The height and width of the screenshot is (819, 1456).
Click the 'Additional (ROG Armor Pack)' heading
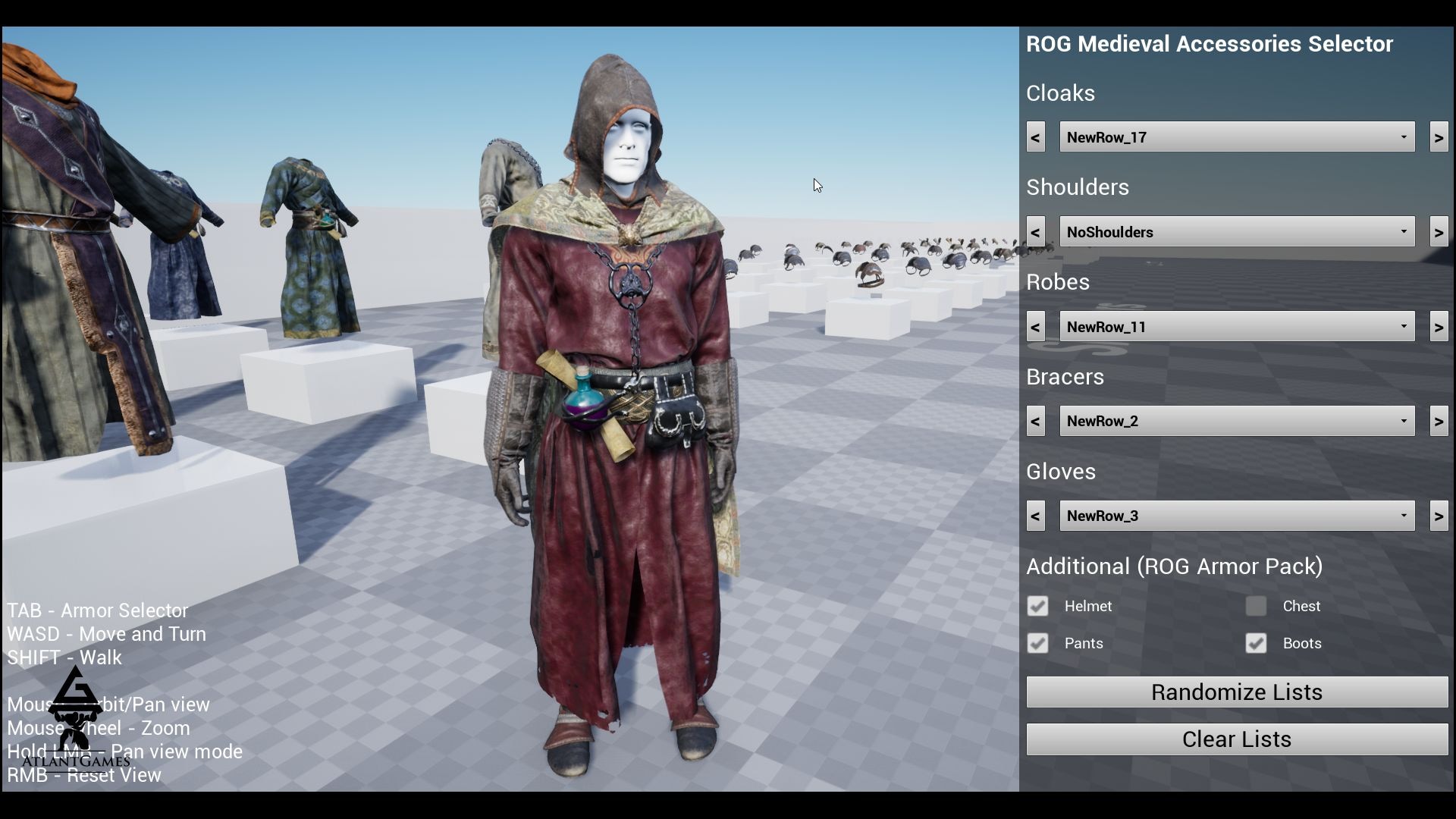[1174, 566]
